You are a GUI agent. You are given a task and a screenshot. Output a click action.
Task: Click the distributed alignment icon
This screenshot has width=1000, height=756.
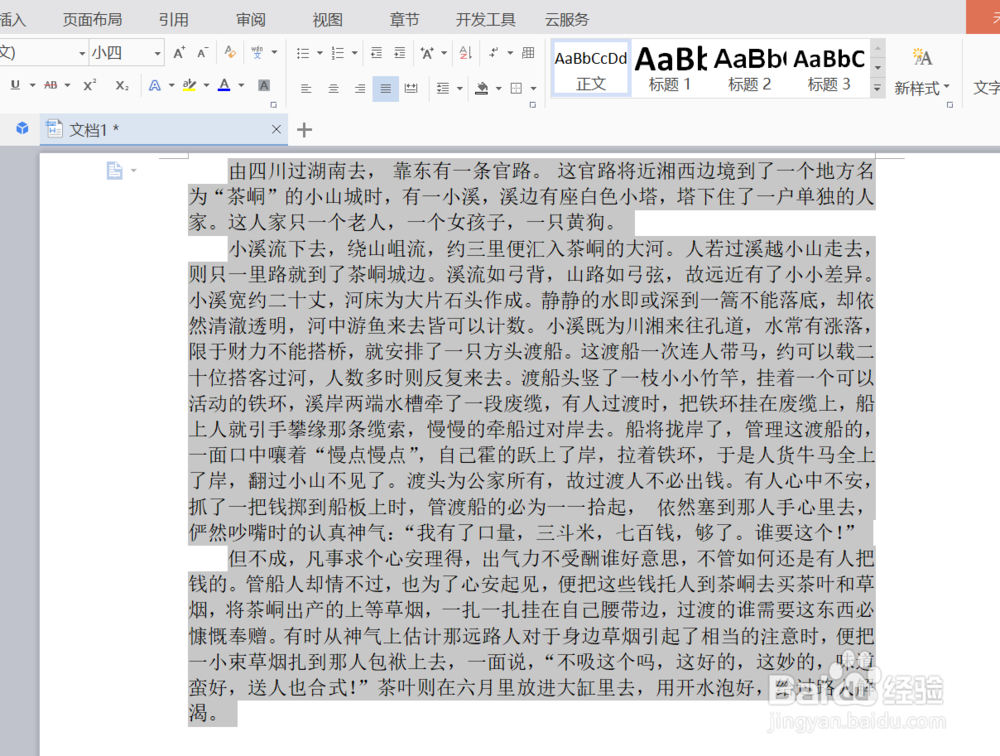(x=411, y=88)
